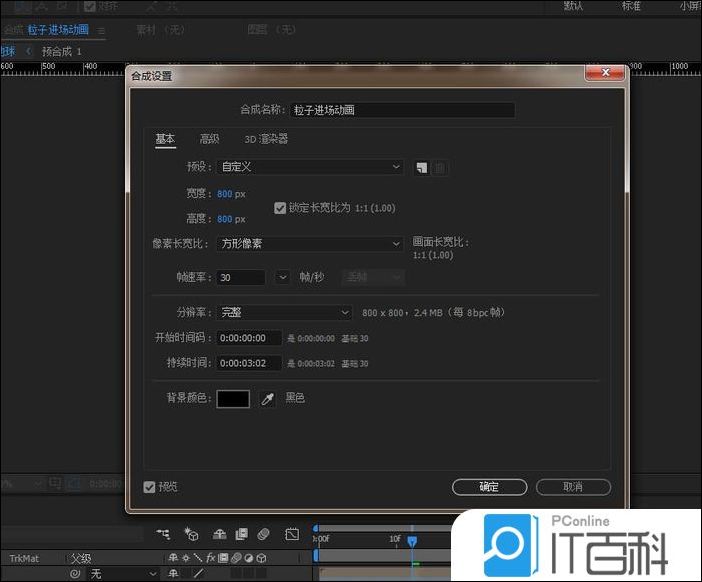Click the 宽度 value 800
The height and width of the screenshot is (582, 702).
click(224, 194)
